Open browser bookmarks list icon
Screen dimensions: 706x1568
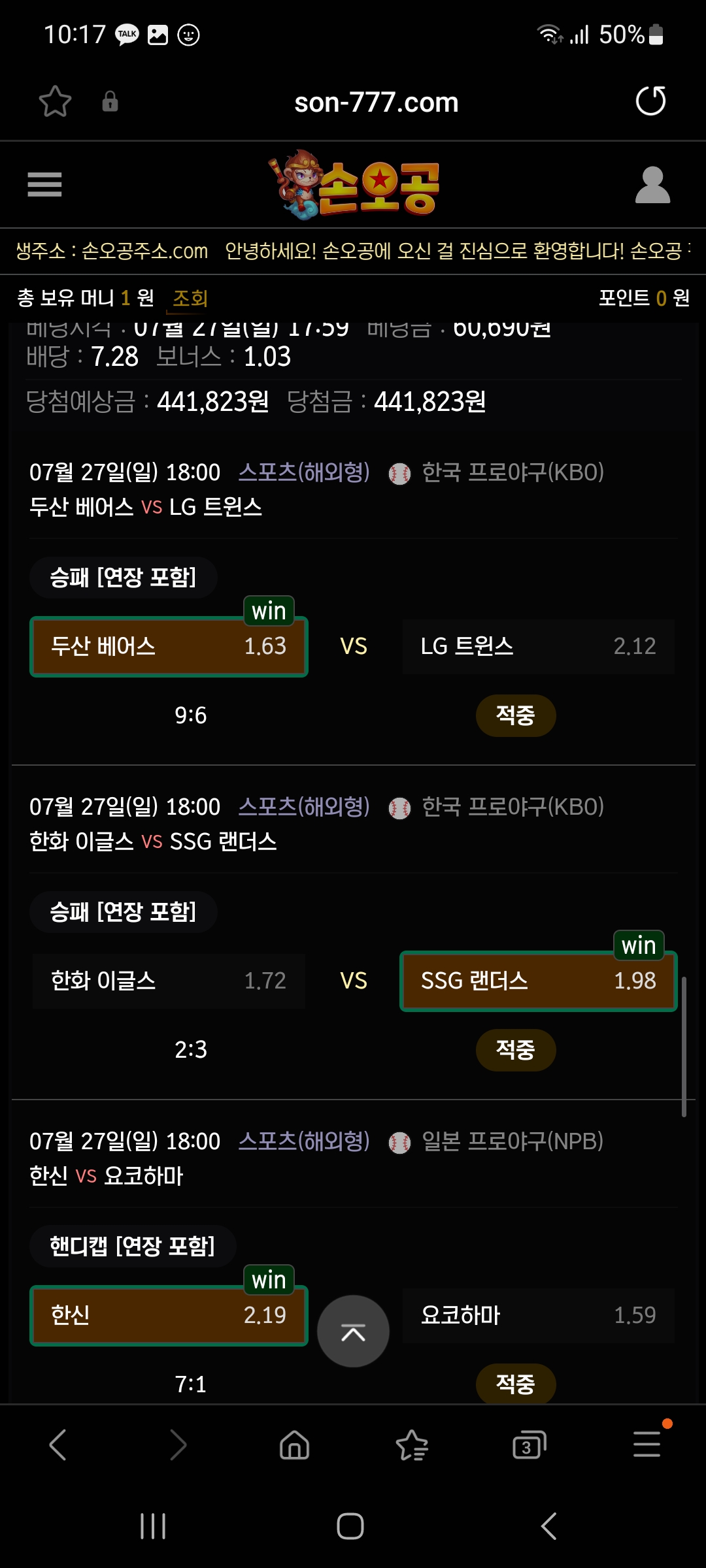pyautogui.click(x=412, y=1445)
